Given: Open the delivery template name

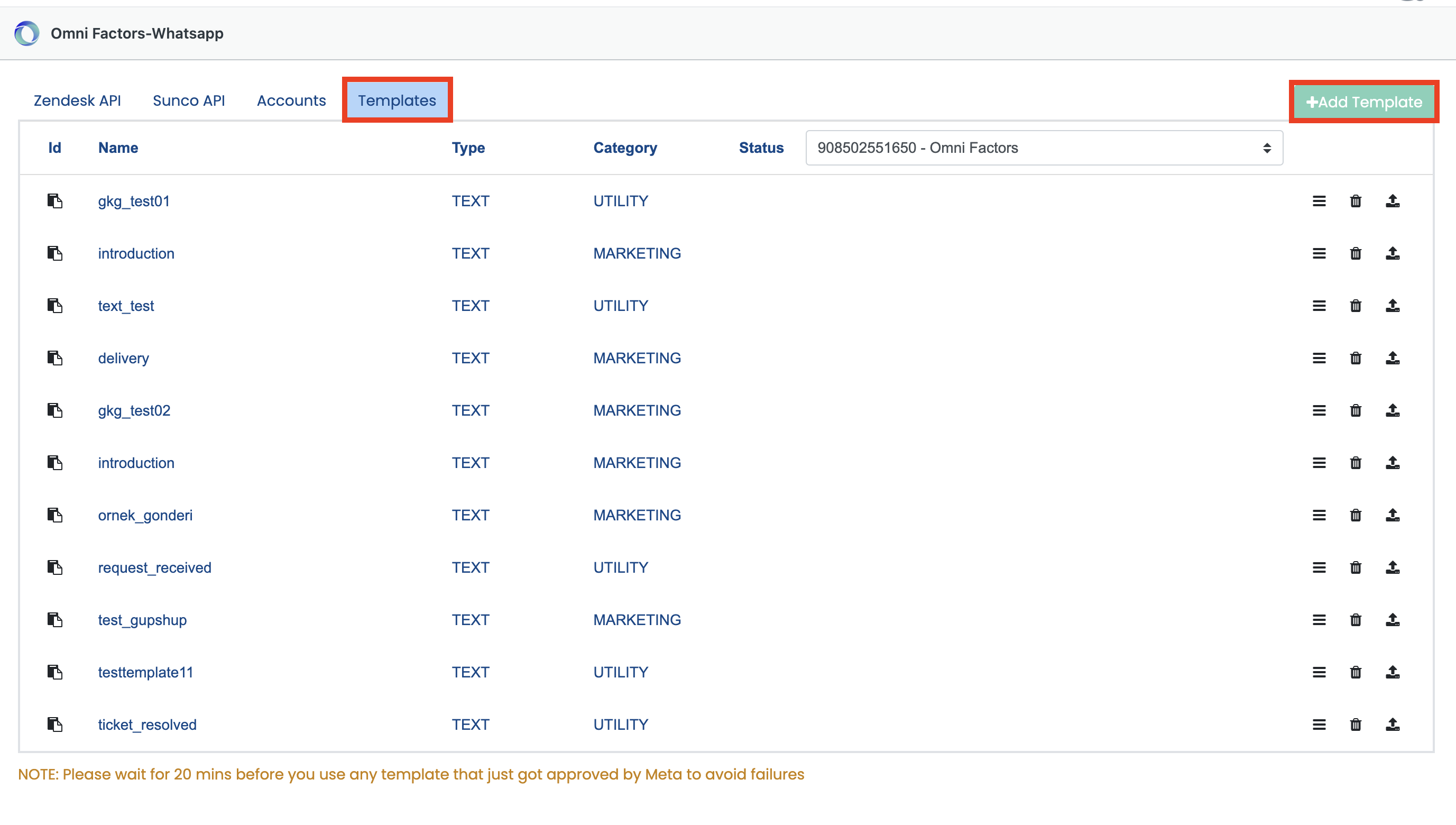Looking at the screenshot, I should coord(124,358).
